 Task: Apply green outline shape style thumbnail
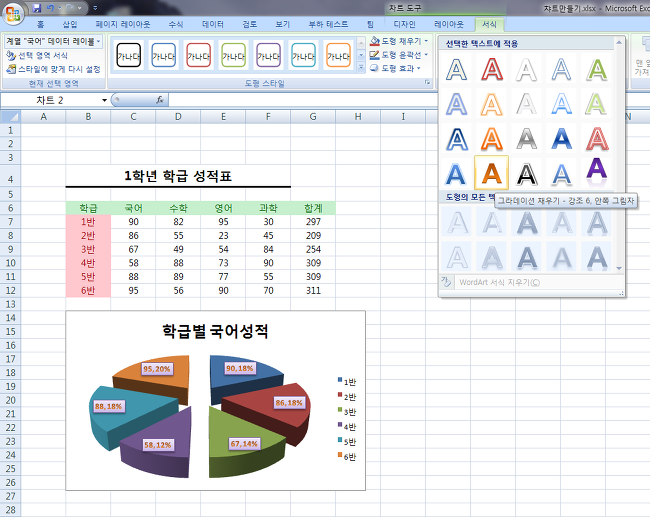pyautogui.click(x=233, y=56)
